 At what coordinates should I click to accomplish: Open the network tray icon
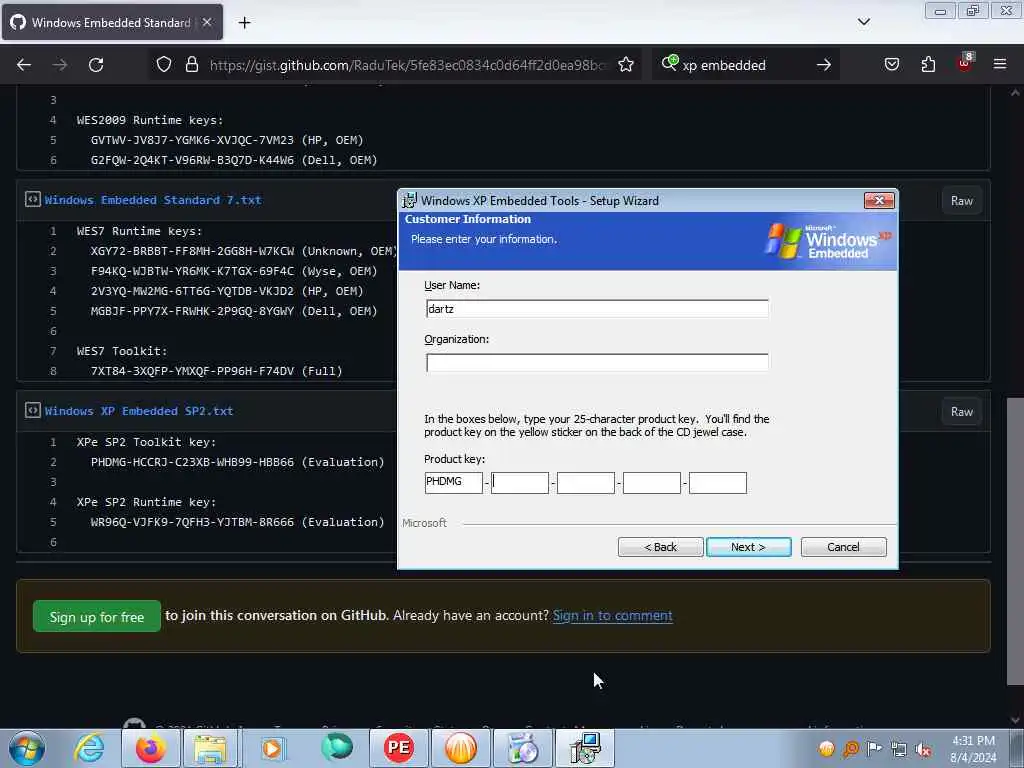pos(899,749)
